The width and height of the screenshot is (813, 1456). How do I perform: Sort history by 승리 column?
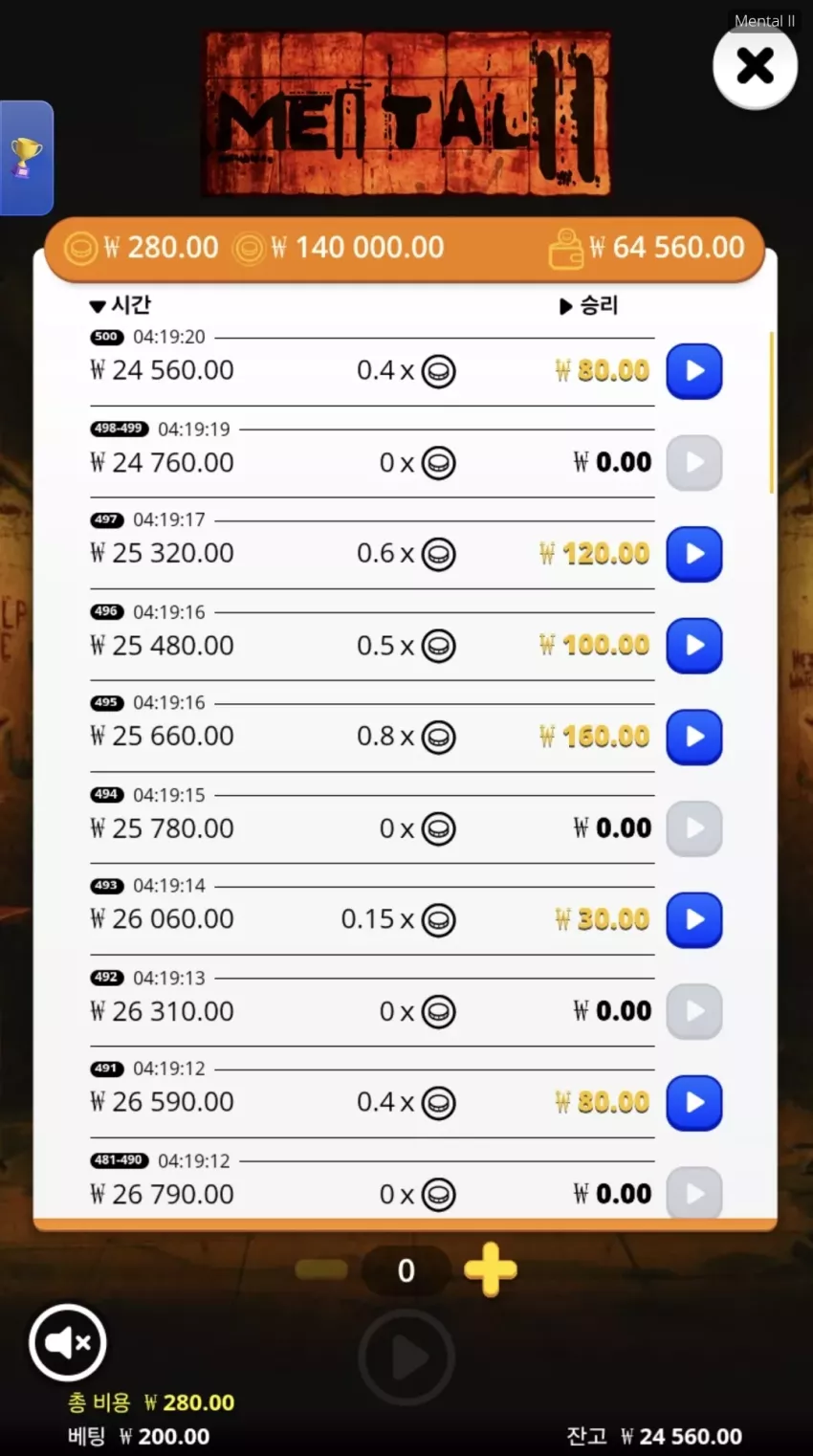[588, 306]
